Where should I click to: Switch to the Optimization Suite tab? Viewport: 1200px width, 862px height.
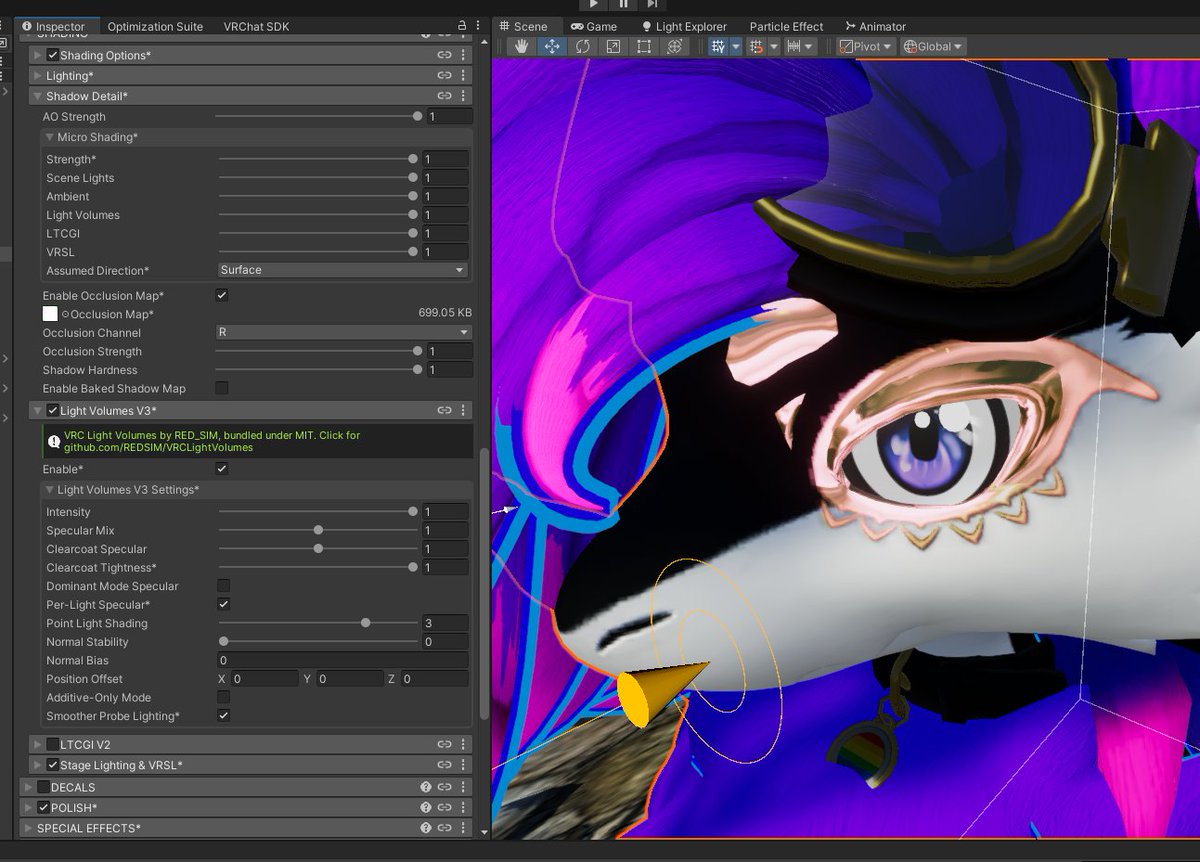155,27
